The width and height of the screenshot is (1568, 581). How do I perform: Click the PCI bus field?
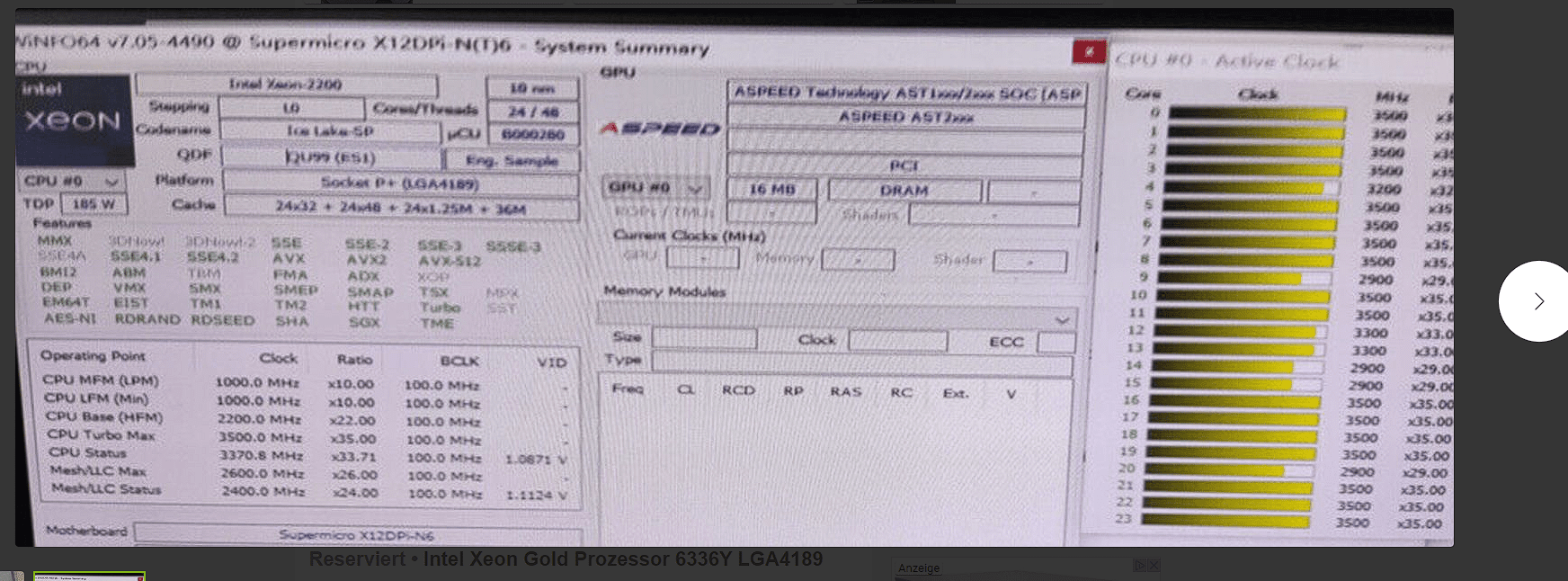click(x=904, y=165)
